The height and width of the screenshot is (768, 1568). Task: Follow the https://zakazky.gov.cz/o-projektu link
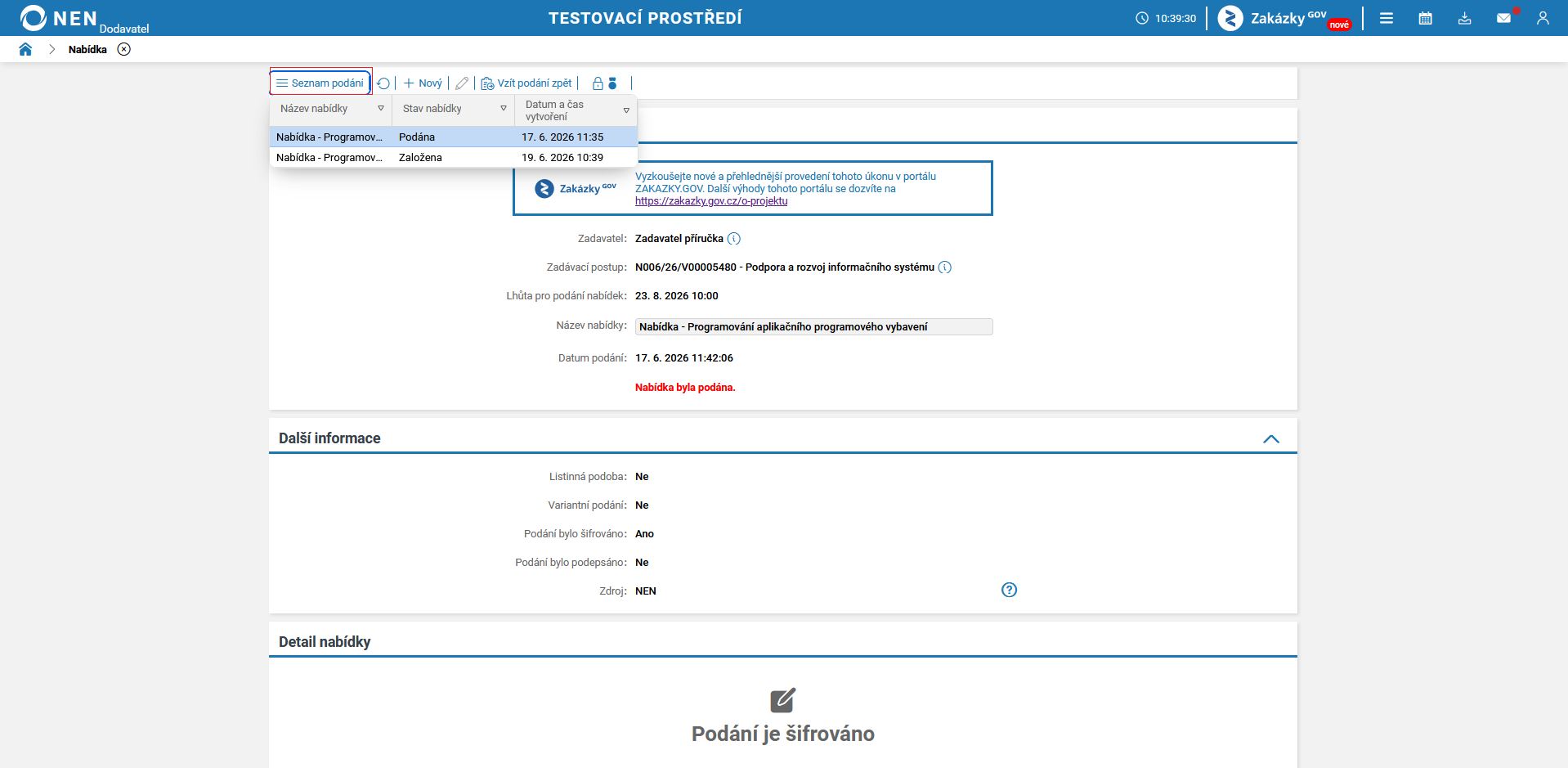pyautogui.click(x=711, y=201)
